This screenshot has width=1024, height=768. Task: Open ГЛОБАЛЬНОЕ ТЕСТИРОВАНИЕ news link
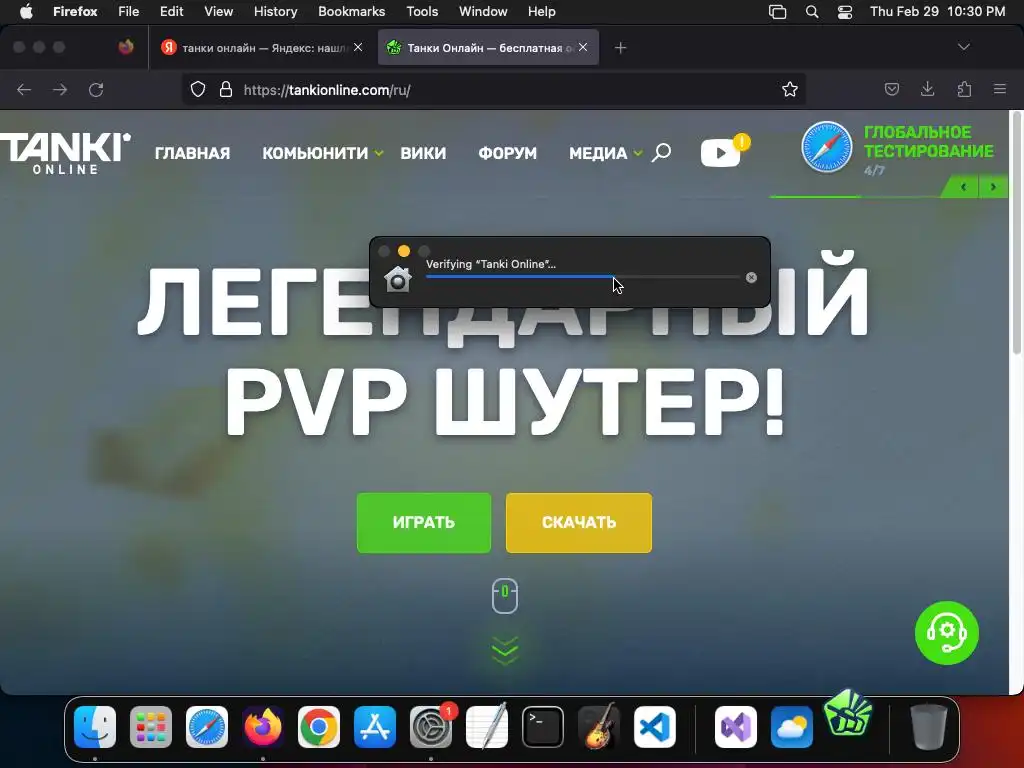click(x=928, y=142)
